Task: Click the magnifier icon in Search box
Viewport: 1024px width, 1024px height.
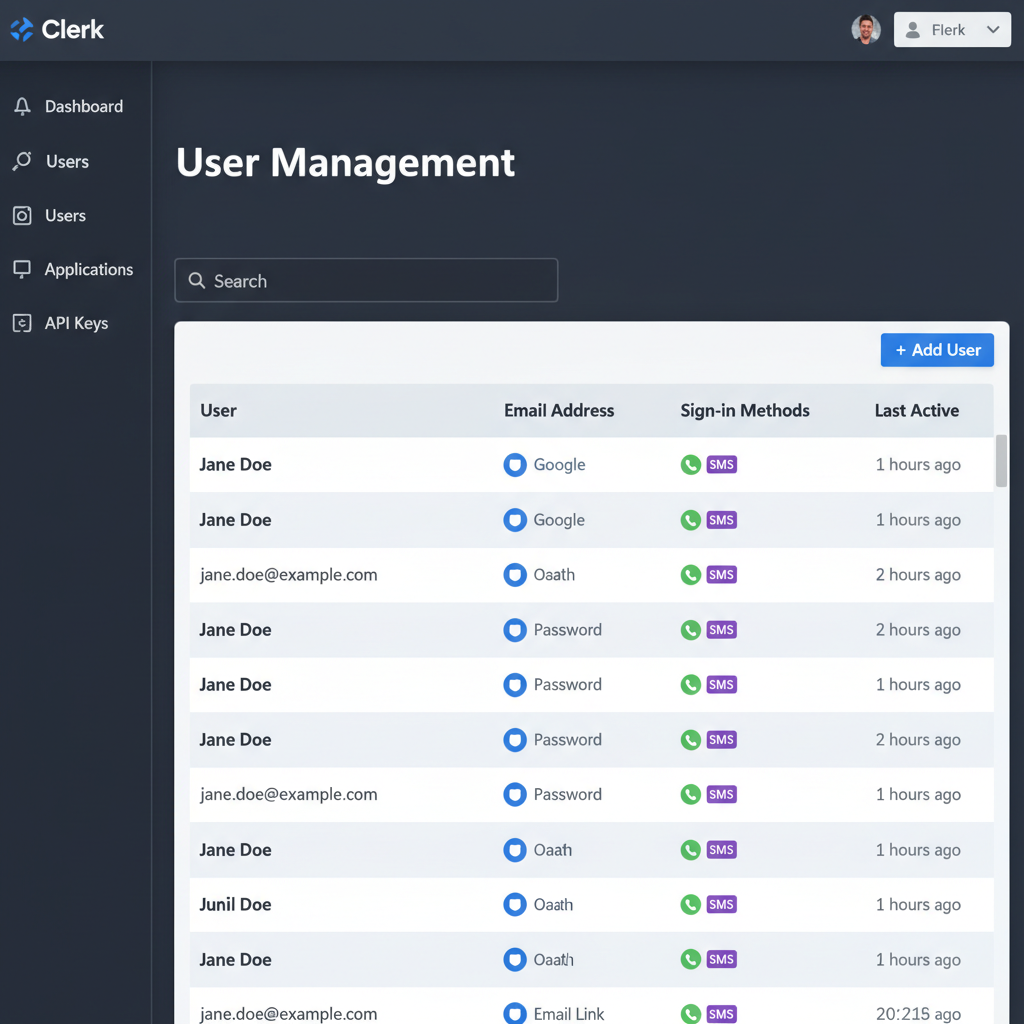Action: pyautogui.click(x=197, y=281)
